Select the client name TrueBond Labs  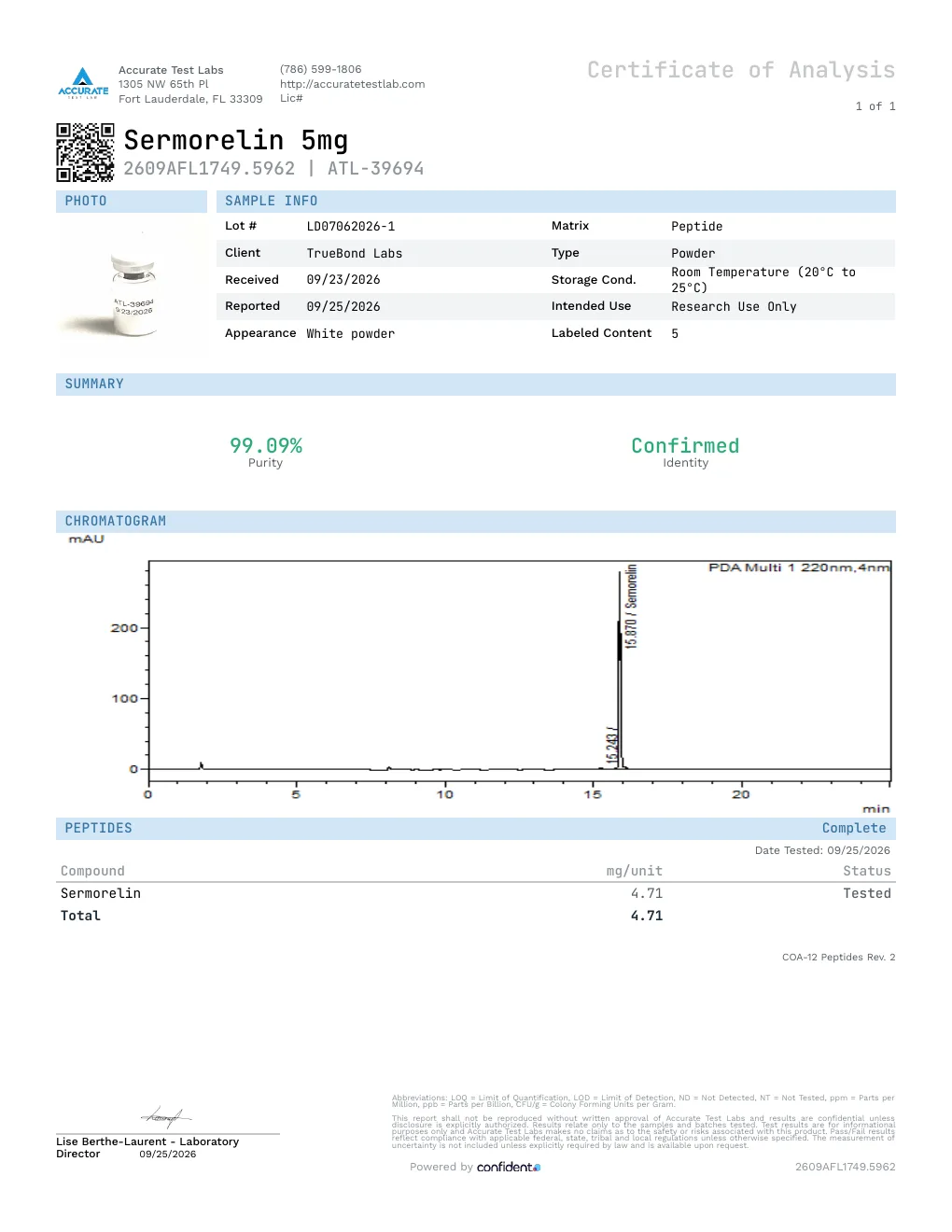point(355,254)
